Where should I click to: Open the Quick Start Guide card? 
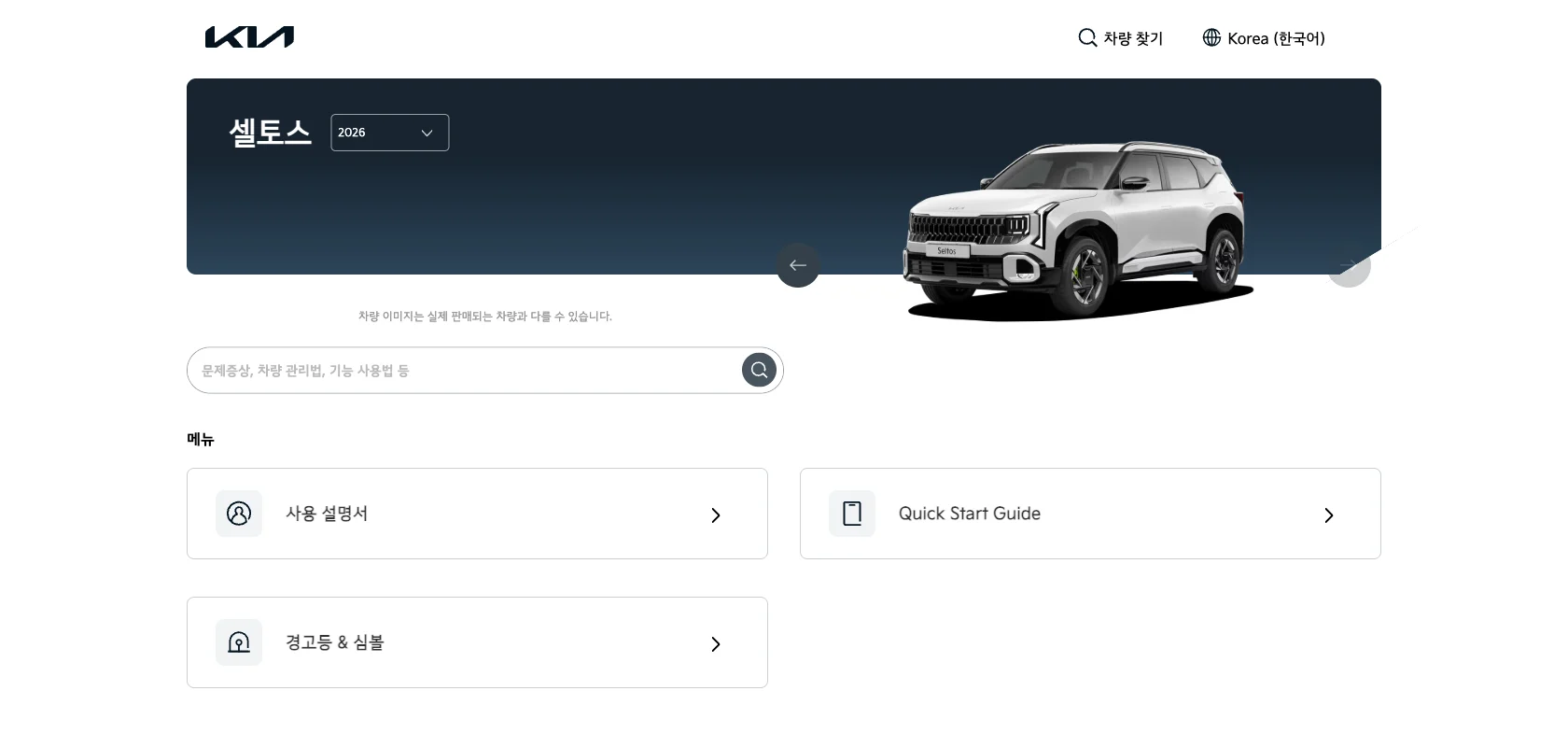(x=1090, y=514)
